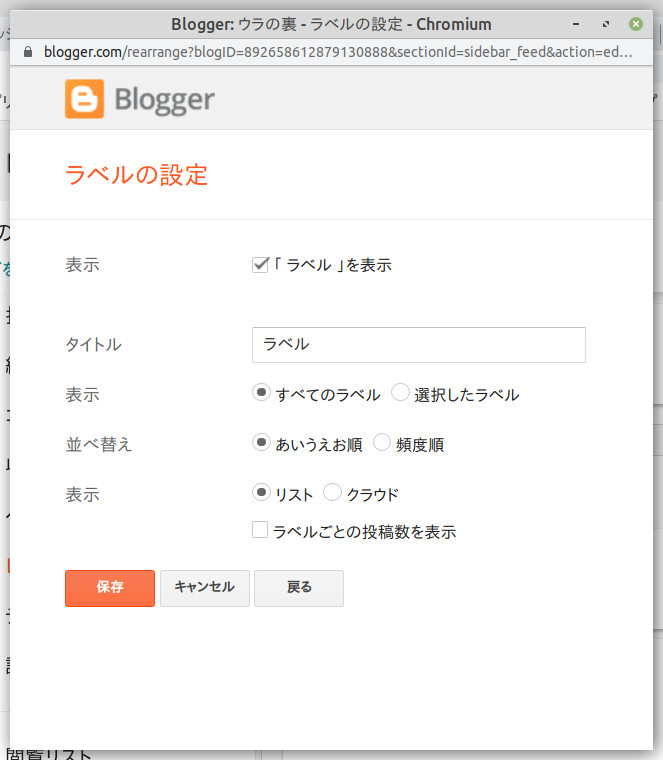Click the orange Blogger logo icon

(x=84, y=99)
